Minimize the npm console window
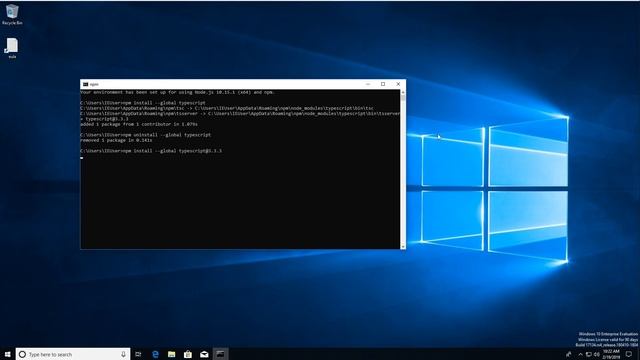 (x=368, y=84)
